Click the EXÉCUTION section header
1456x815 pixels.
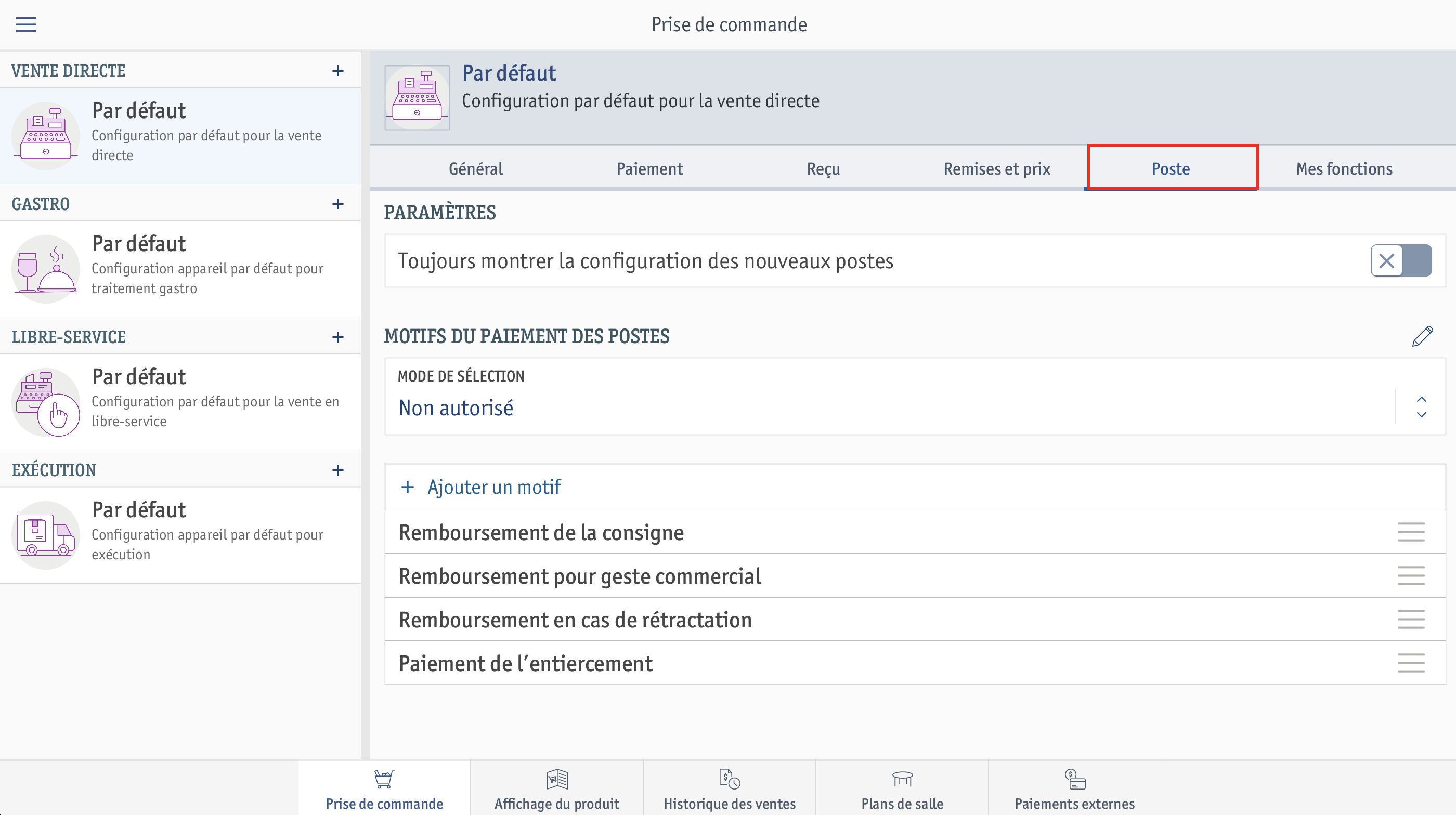[x=54, y=469]
